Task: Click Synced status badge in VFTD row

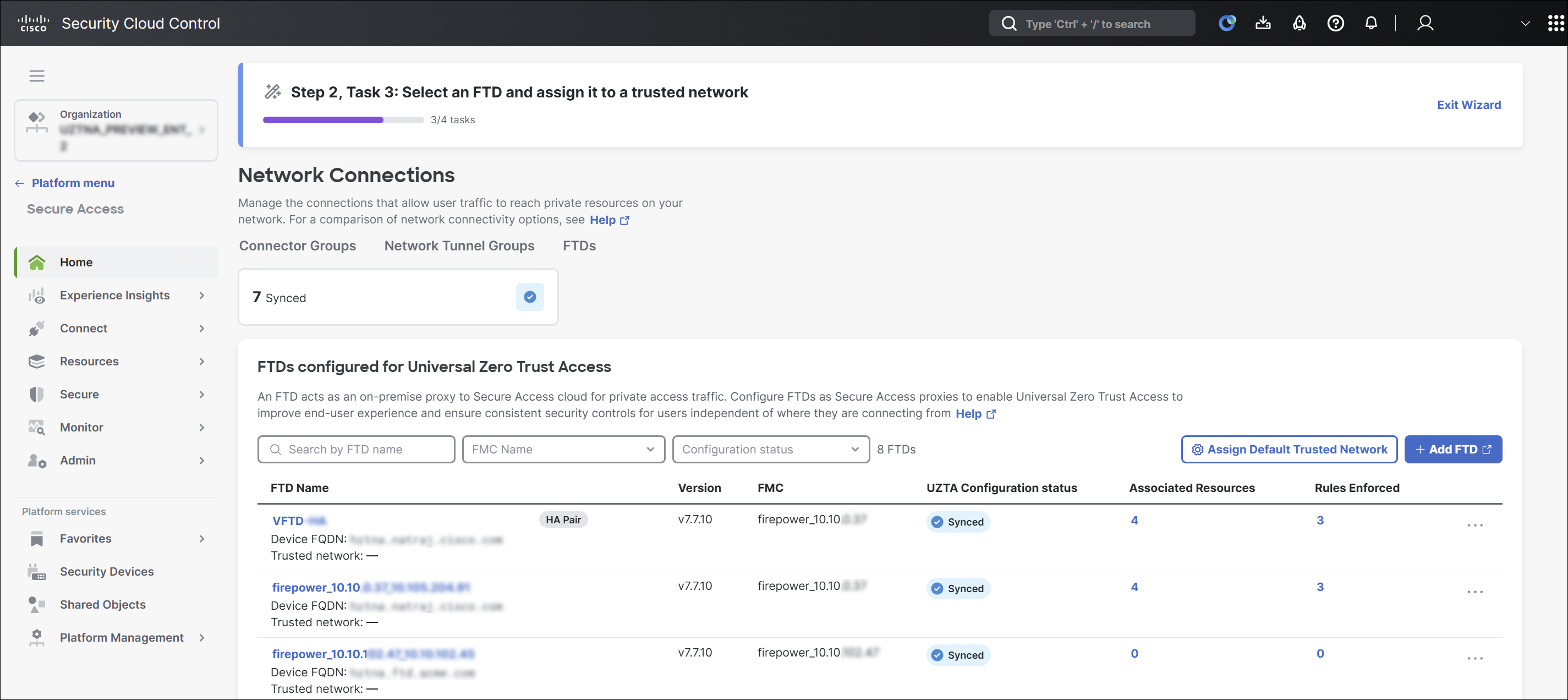Action: [958, 522]
